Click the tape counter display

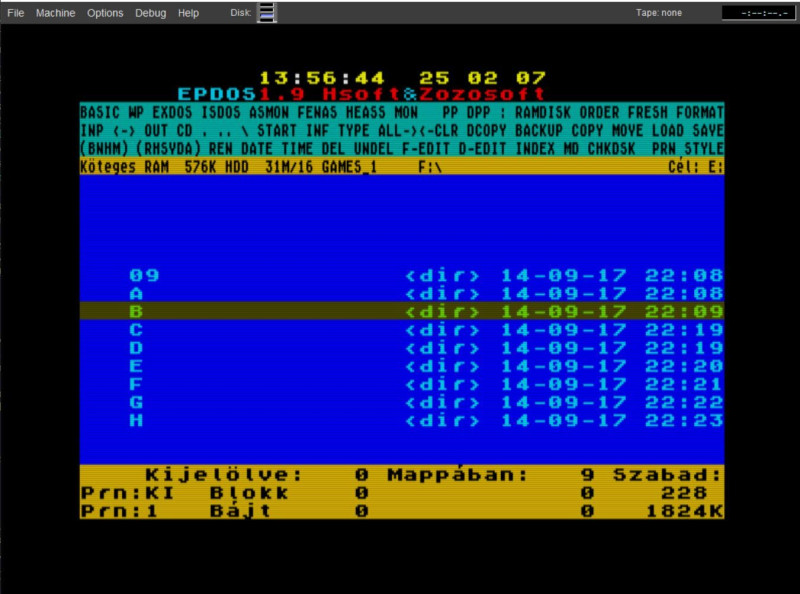click(x=758, y=13)
